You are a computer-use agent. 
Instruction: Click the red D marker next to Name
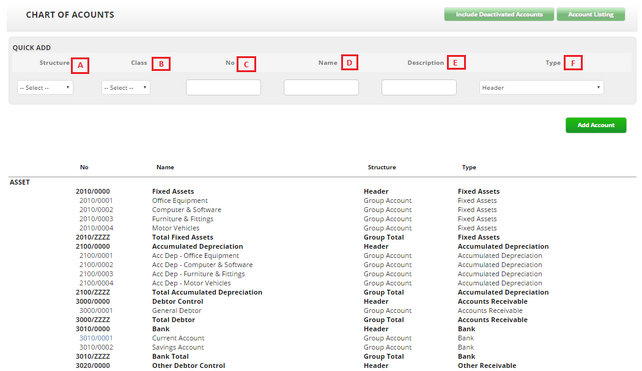pos(349,63)
